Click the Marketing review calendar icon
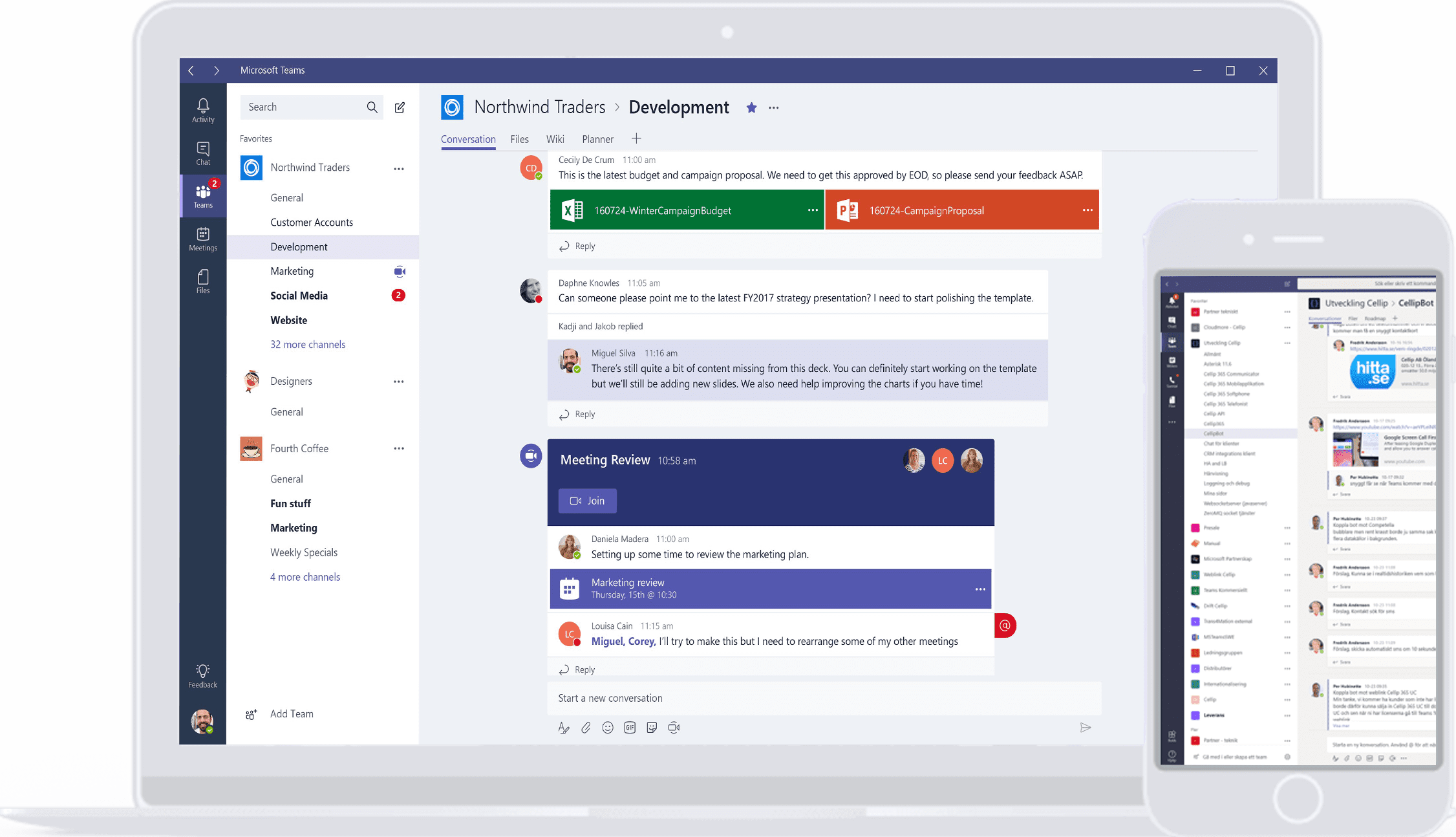1456x837 pixels. click(569, 589)
